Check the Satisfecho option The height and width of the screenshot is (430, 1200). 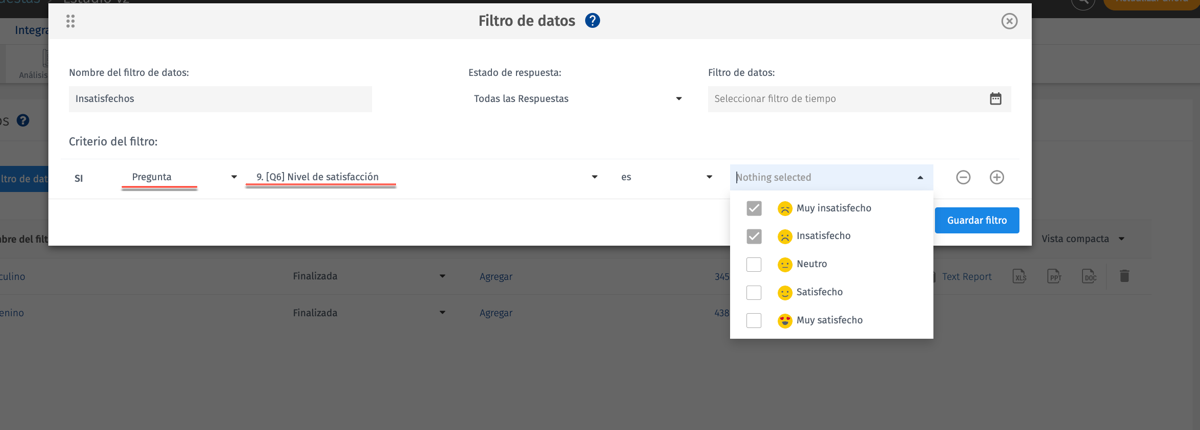(754, 293)
